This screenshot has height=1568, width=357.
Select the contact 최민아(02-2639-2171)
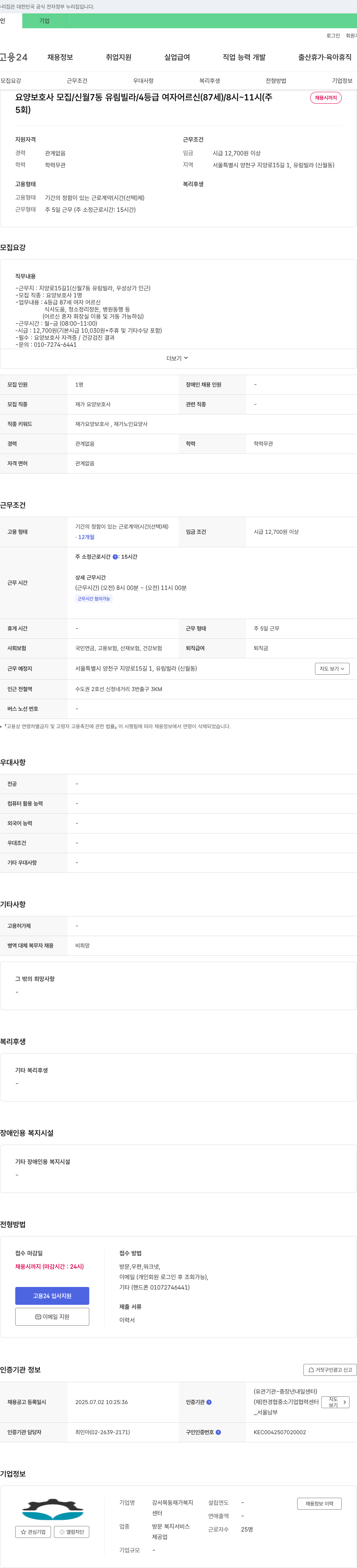(102, 1432)
